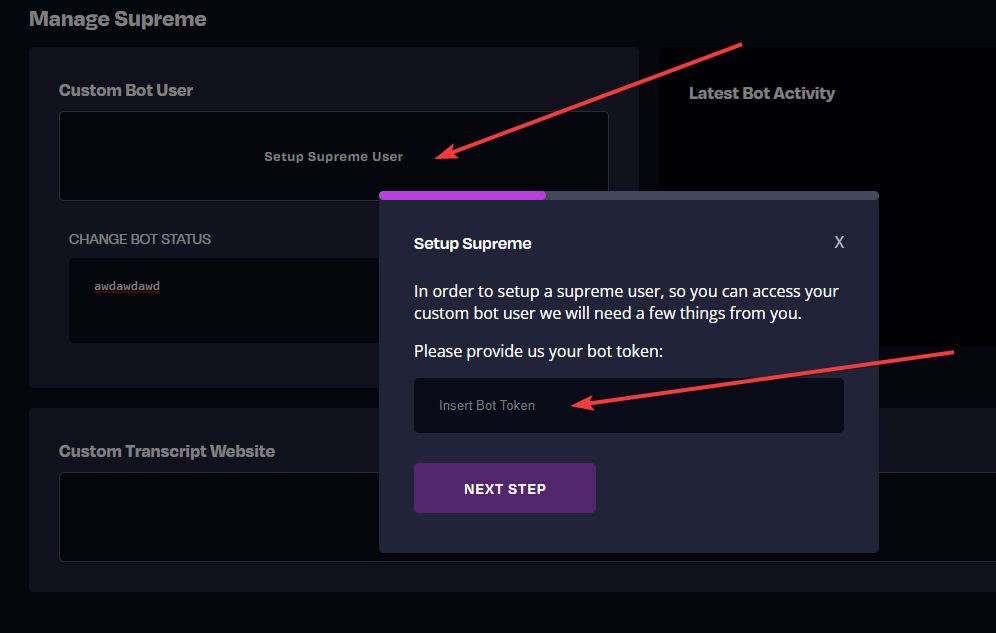Viewport: 996px width, 633px height.
Task: Click the purple filled progress bar segment
Action: [x=462, y=196]
